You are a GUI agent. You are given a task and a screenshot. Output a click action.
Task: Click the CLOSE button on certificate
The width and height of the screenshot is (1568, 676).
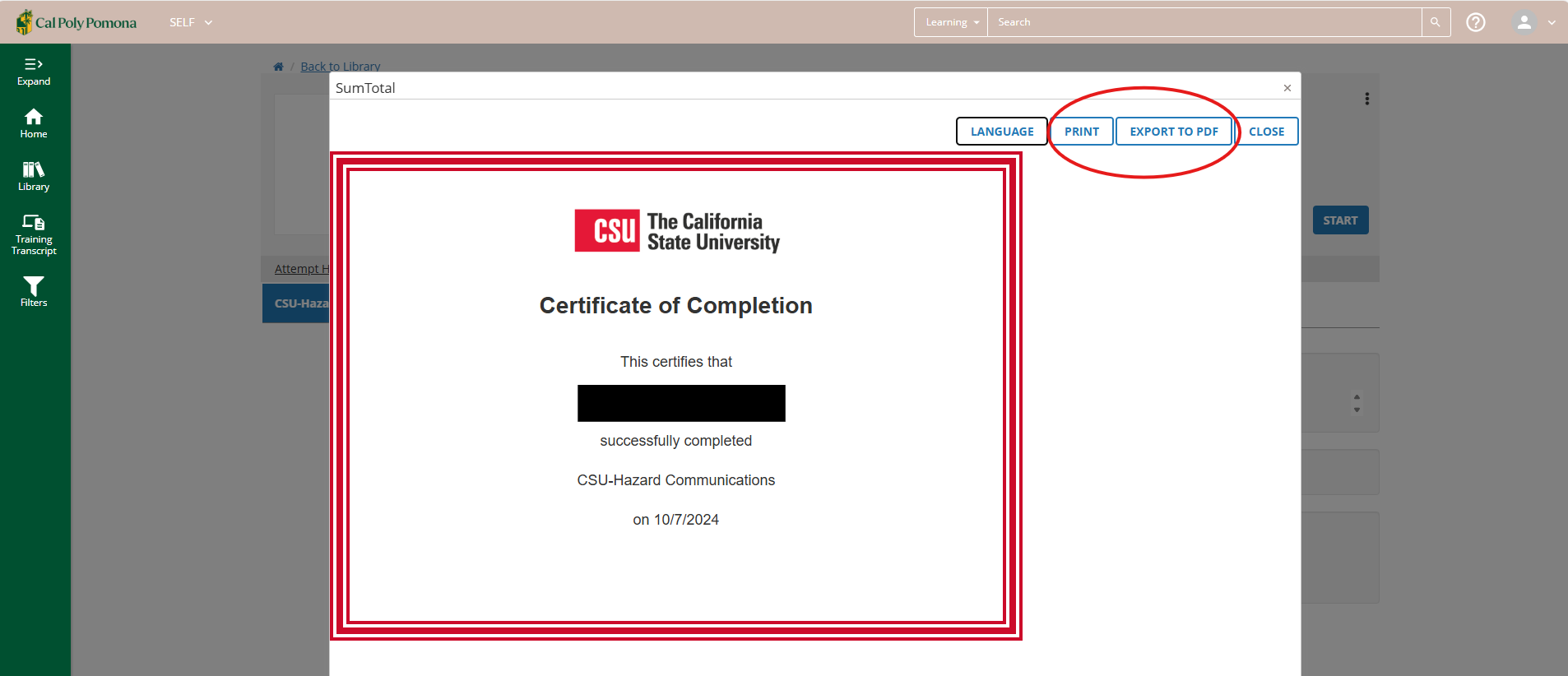click(1266, 132)
